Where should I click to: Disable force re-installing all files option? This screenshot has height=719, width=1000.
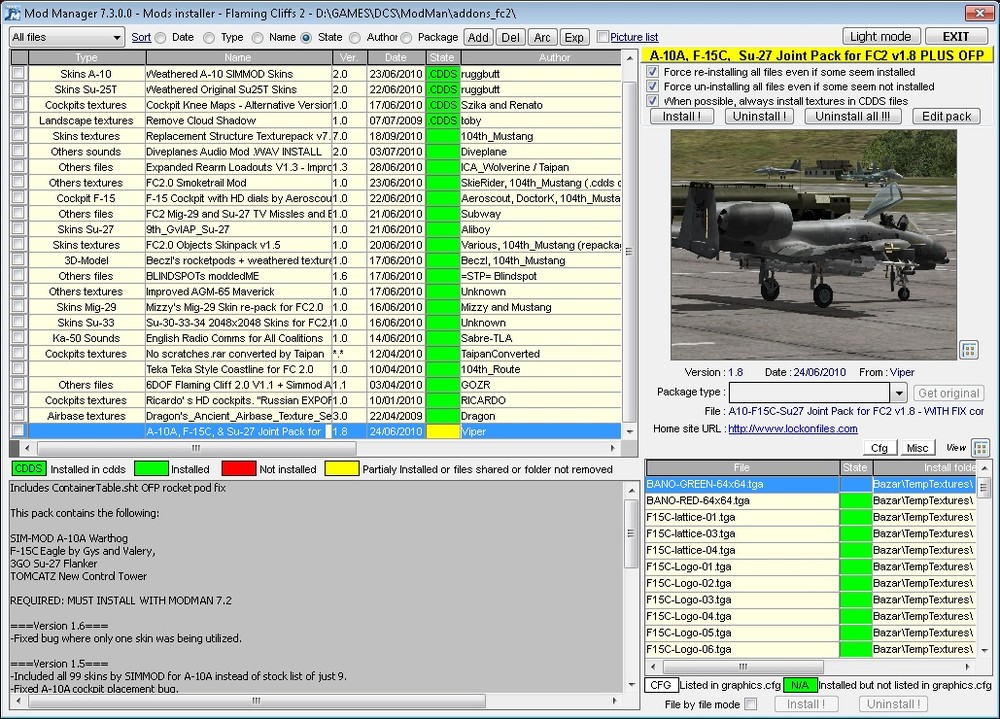point(653,72)
